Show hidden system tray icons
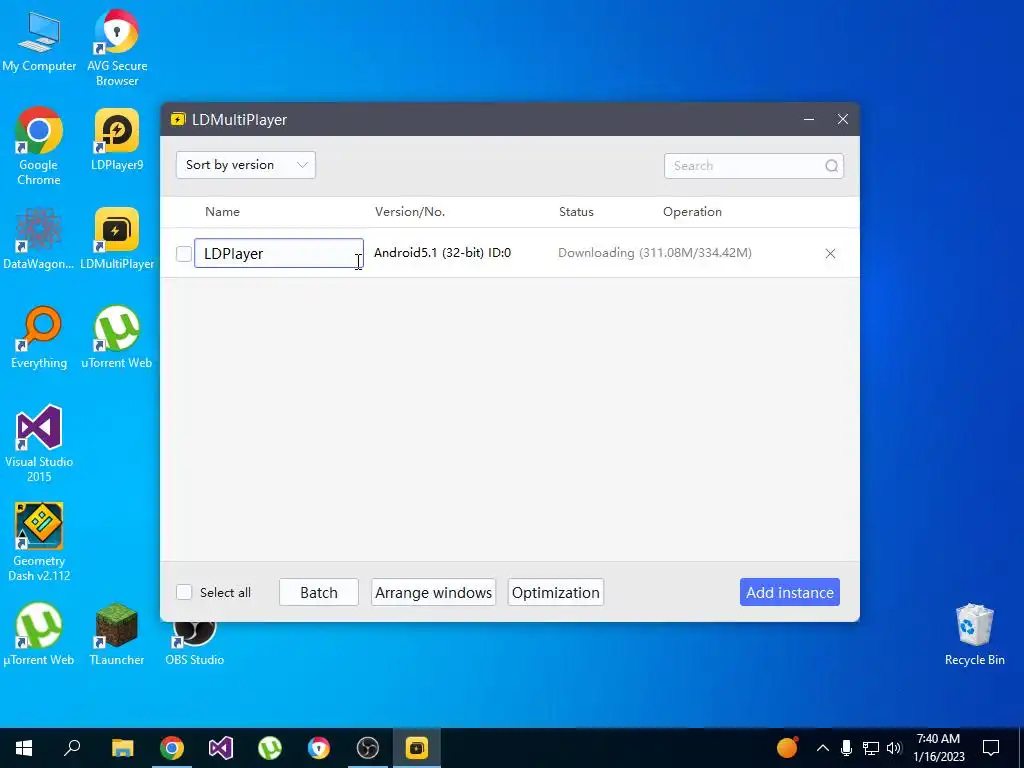This screenshot has width=1024, height=768. pos(823,748)
